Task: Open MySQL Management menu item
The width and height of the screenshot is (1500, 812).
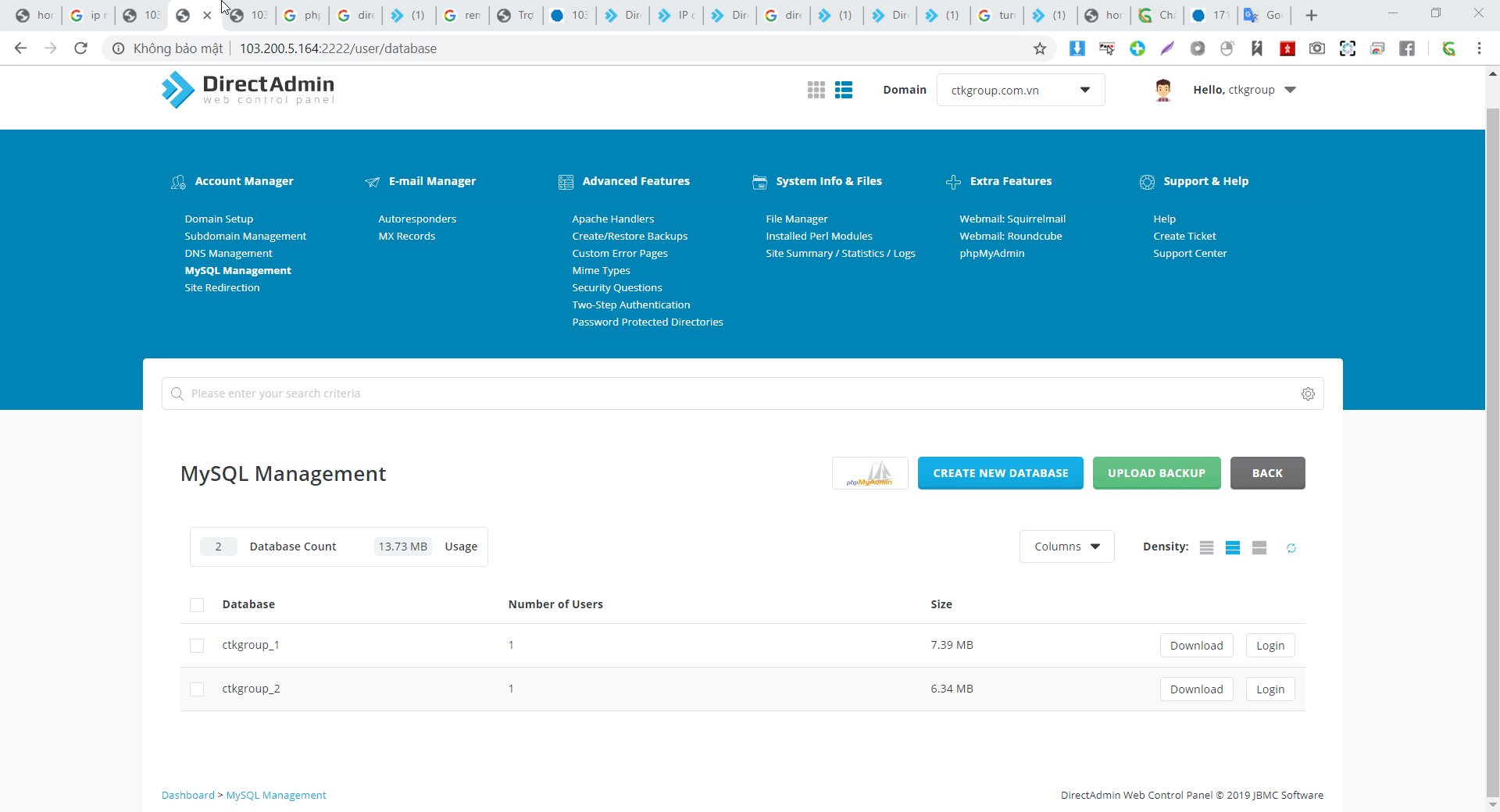Action: click(237, 271)
